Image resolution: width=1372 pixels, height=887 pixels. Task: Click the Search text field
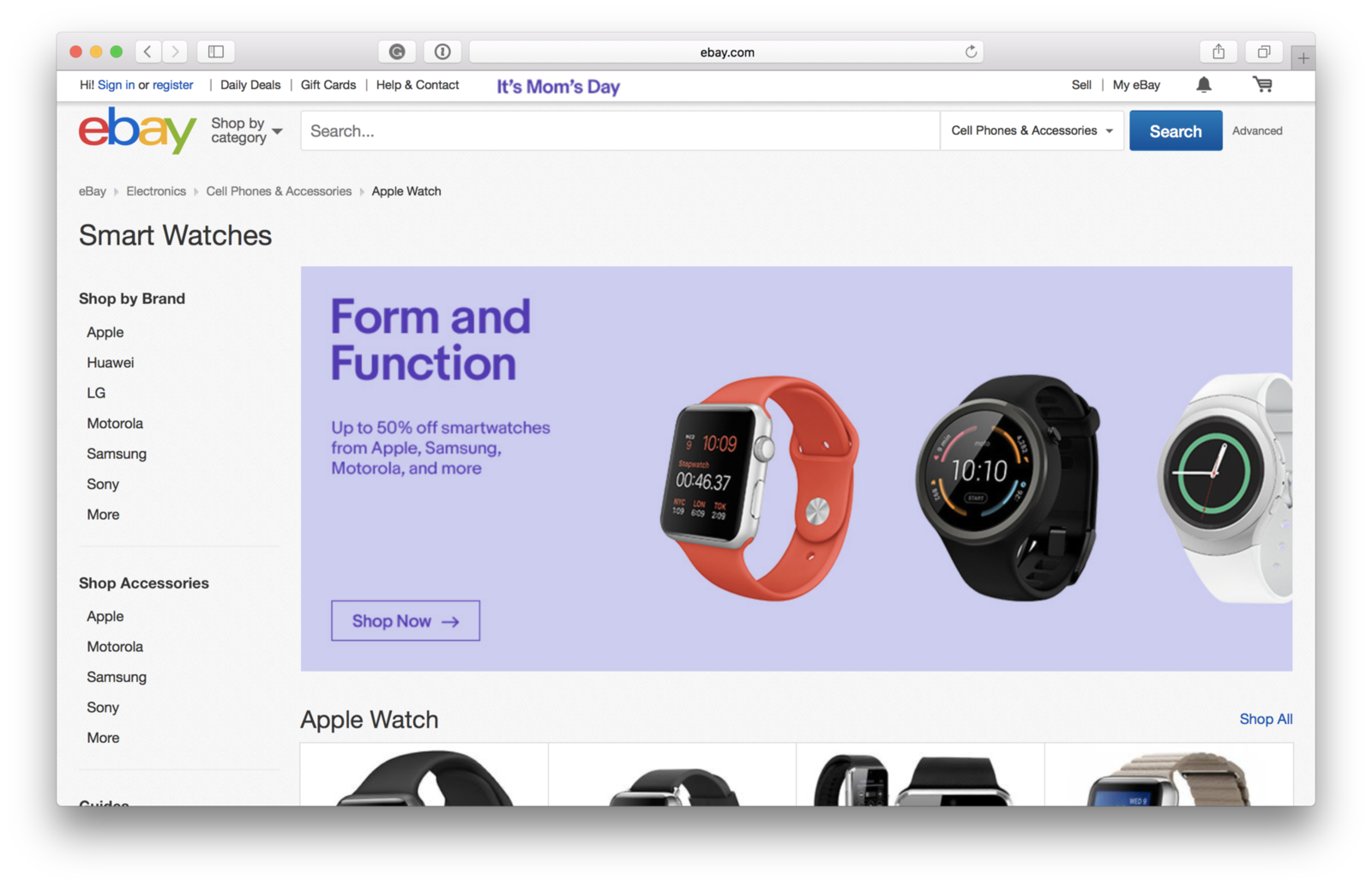tap(620, 130)
